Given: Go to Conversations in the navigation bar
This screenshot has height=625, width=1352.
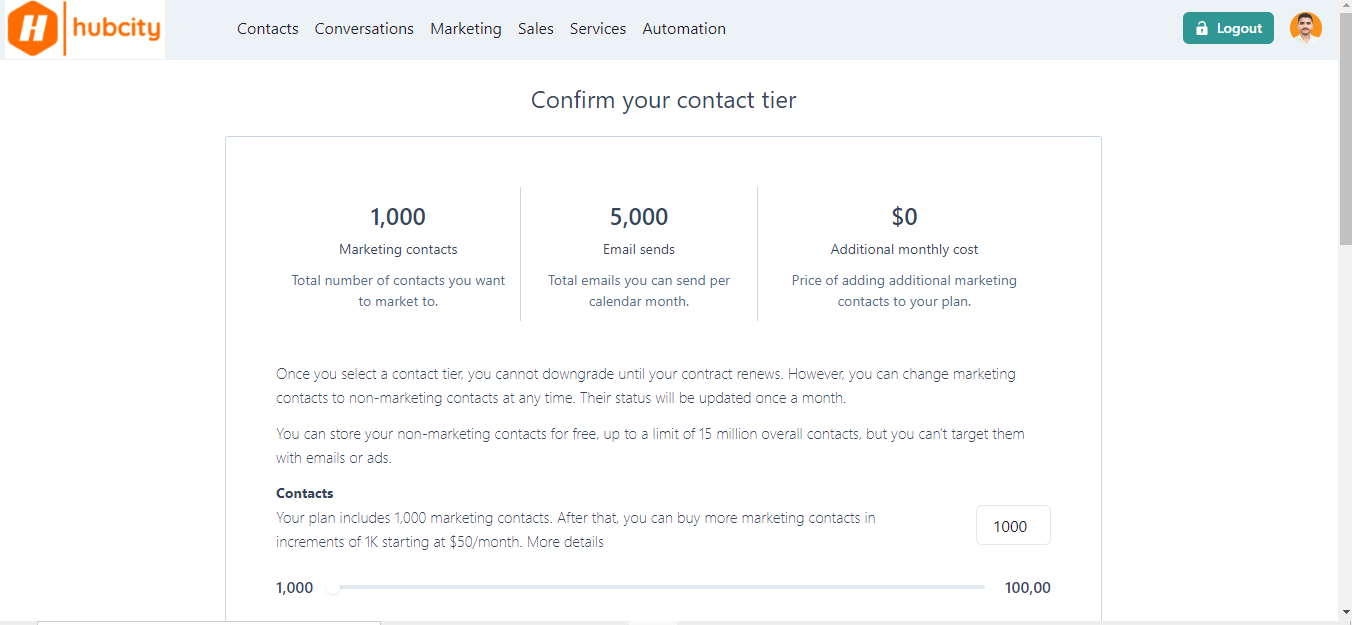Looking at the screenshot, I should tap(364, 29).
